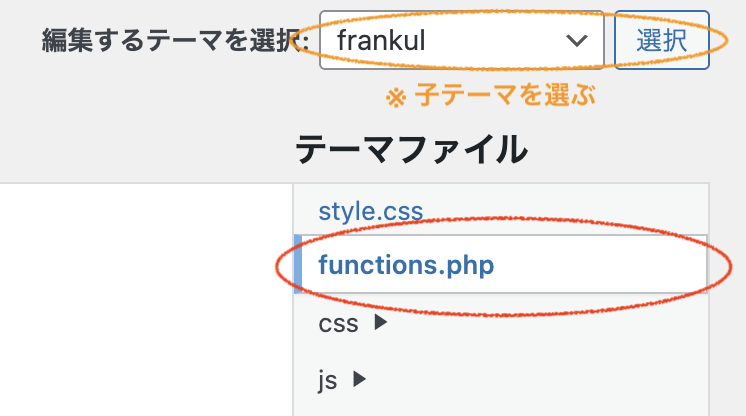Image resolution: width=746 pixels, height=416 pixels.
Task: Click the triangle icon beside css folder
Action: (380, 322)
